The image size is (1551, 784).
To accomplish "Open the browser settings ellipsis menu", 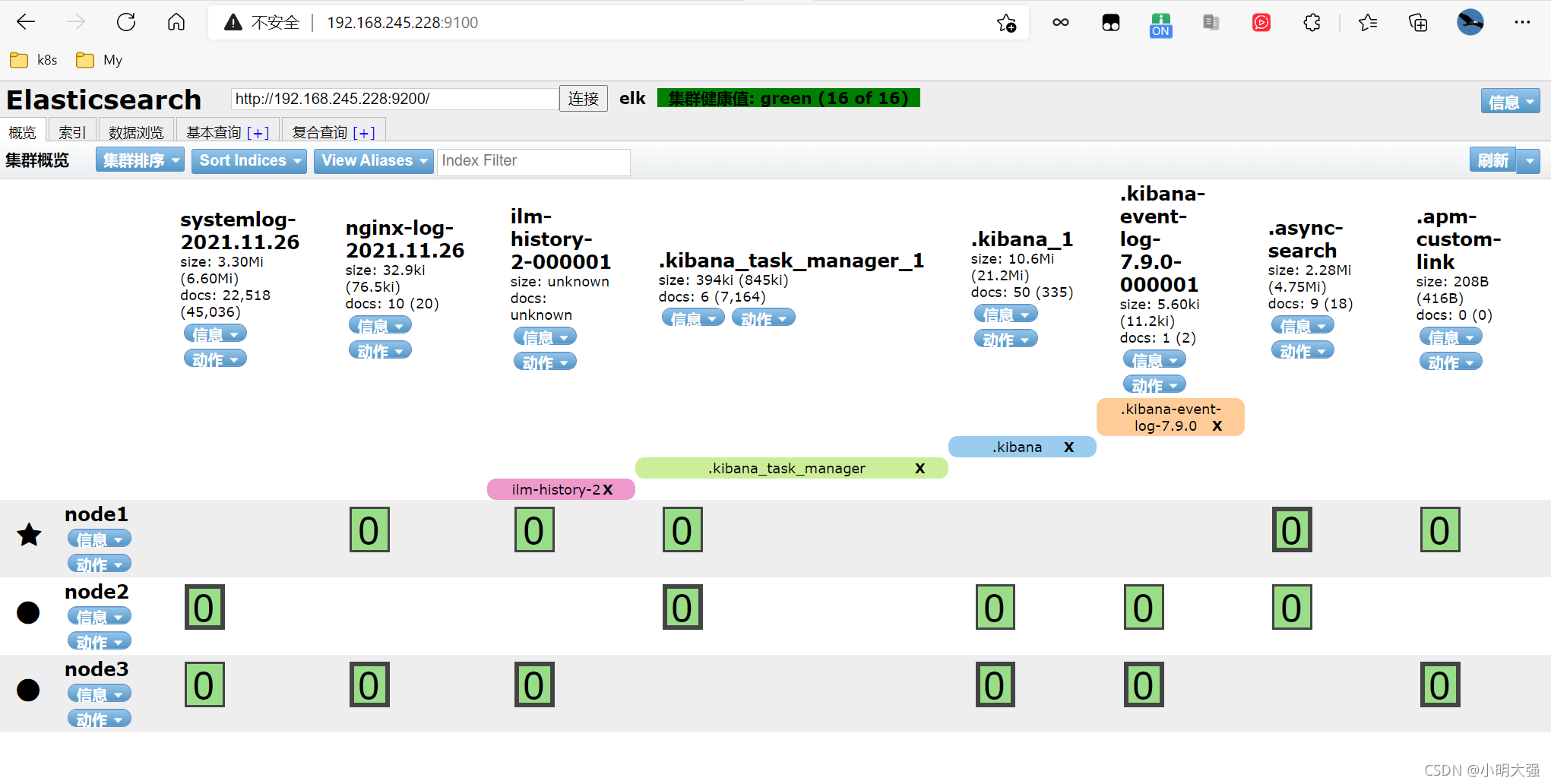I will 1522,22.
